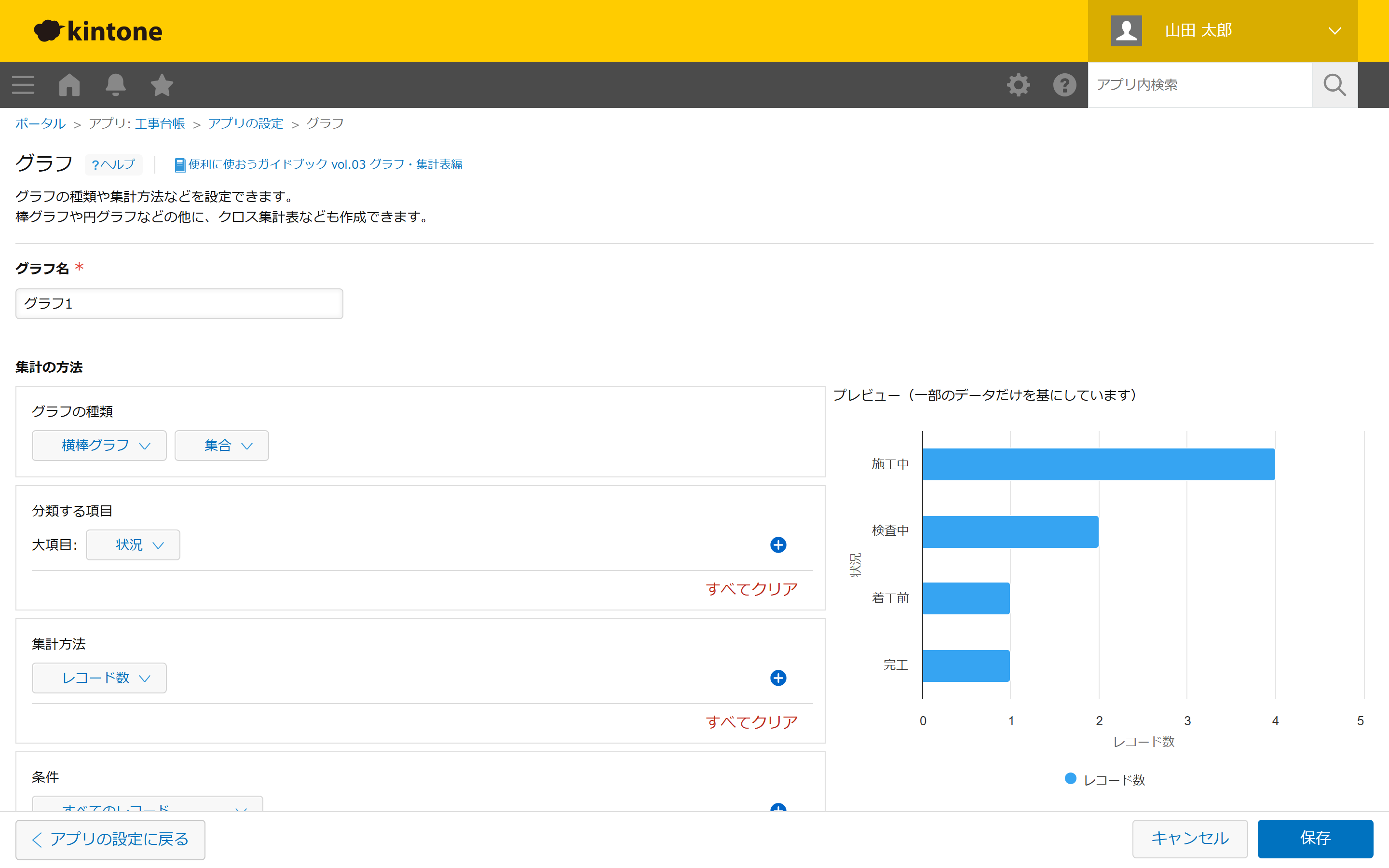The image size is (1389, 868).
Task: Click the レコード数 legend blue dot
Action: (x=1071, y=779)
